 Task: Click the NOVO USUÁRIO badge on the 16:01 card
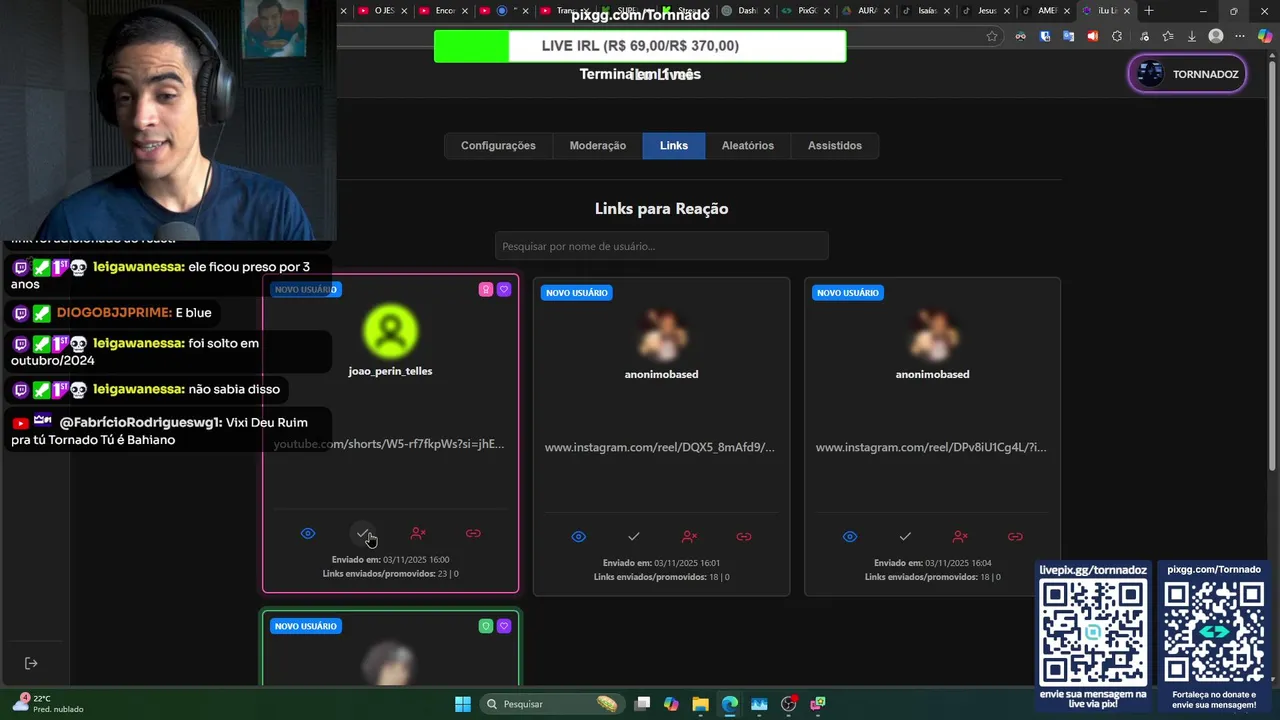pyautogui.click(x=576, y=293)
